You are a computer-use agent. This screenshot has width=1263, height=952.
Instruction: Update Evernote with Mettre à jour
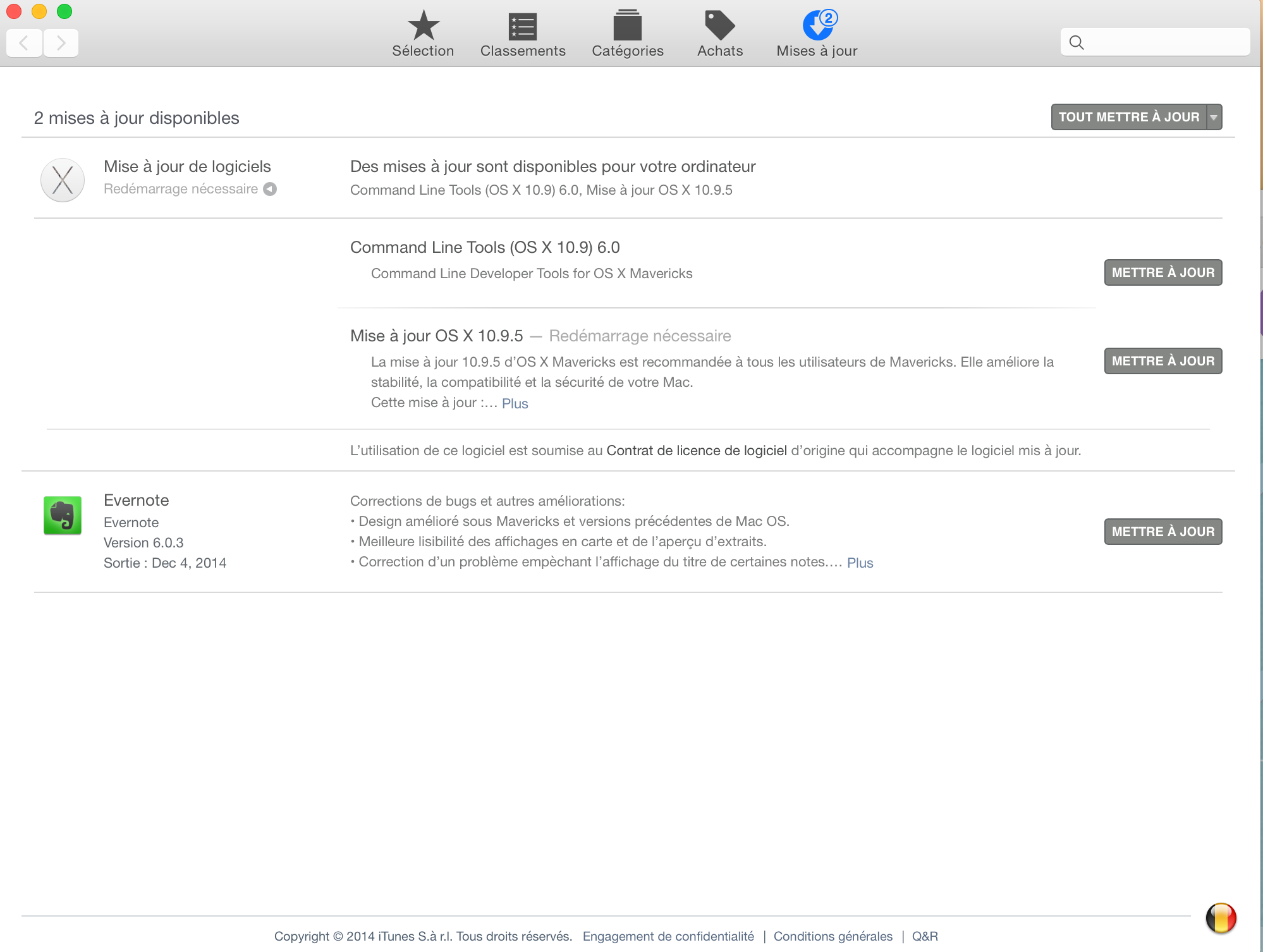pyautogui.click(x=1163, y=532)
